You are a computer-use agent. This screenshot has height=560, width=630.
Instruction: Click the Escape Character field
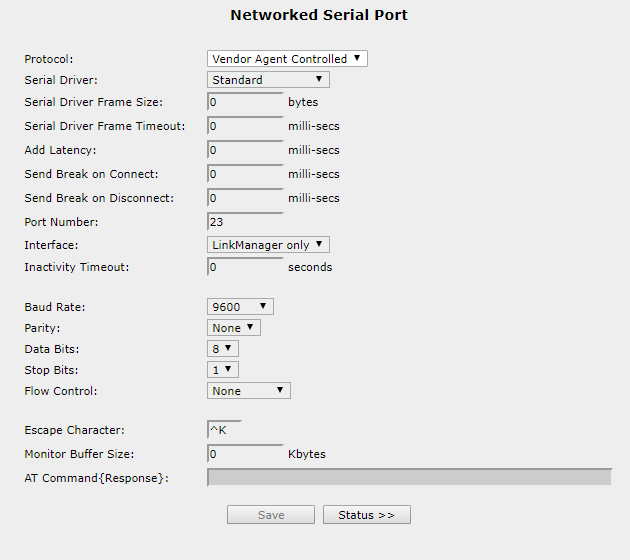[x=224, y=430]
